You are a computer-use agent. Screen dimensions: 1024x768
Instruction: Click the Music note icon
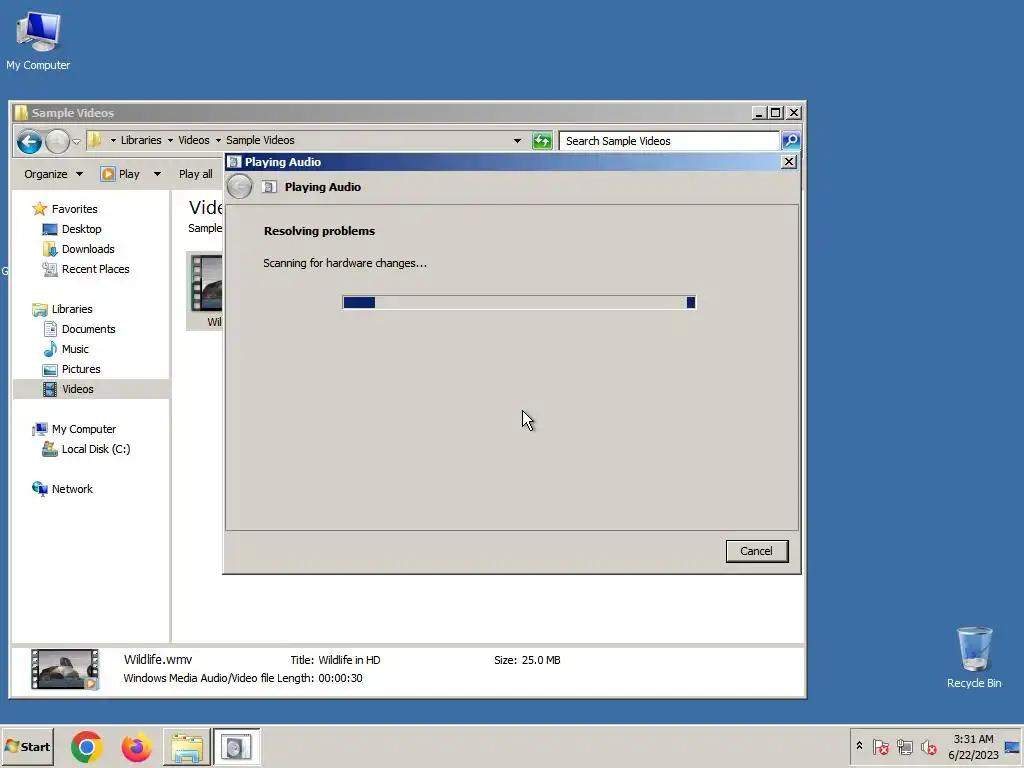[50, 349]
